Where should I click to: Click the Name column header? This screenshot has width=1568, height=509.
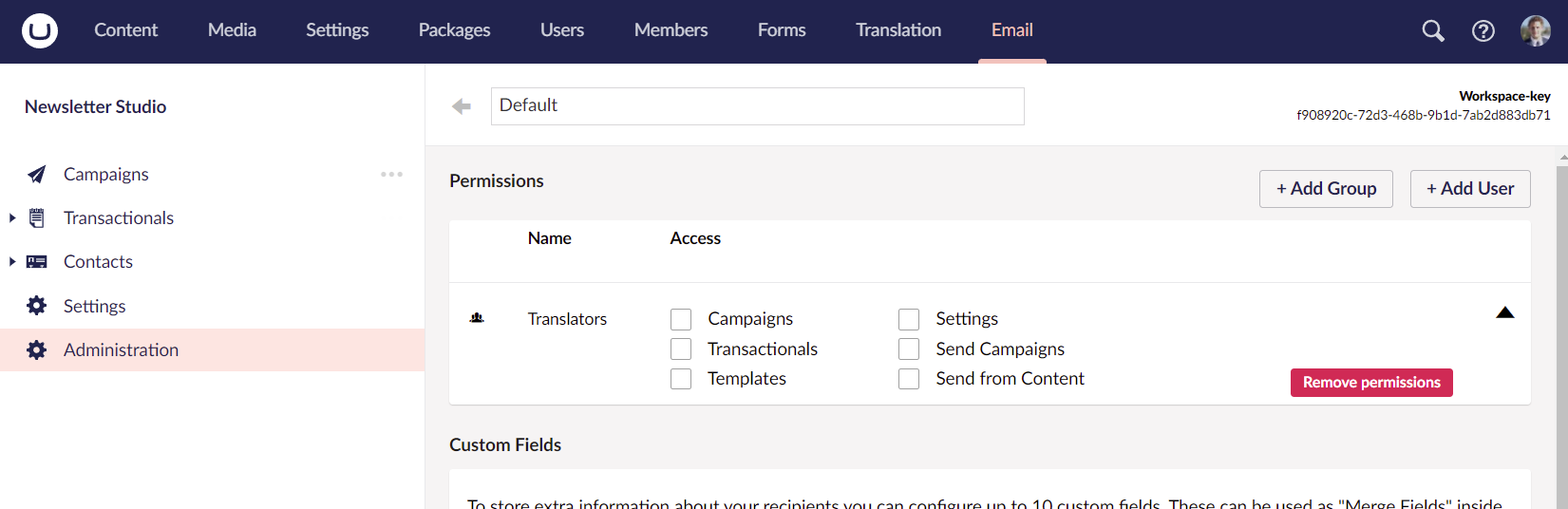point(549,238)
